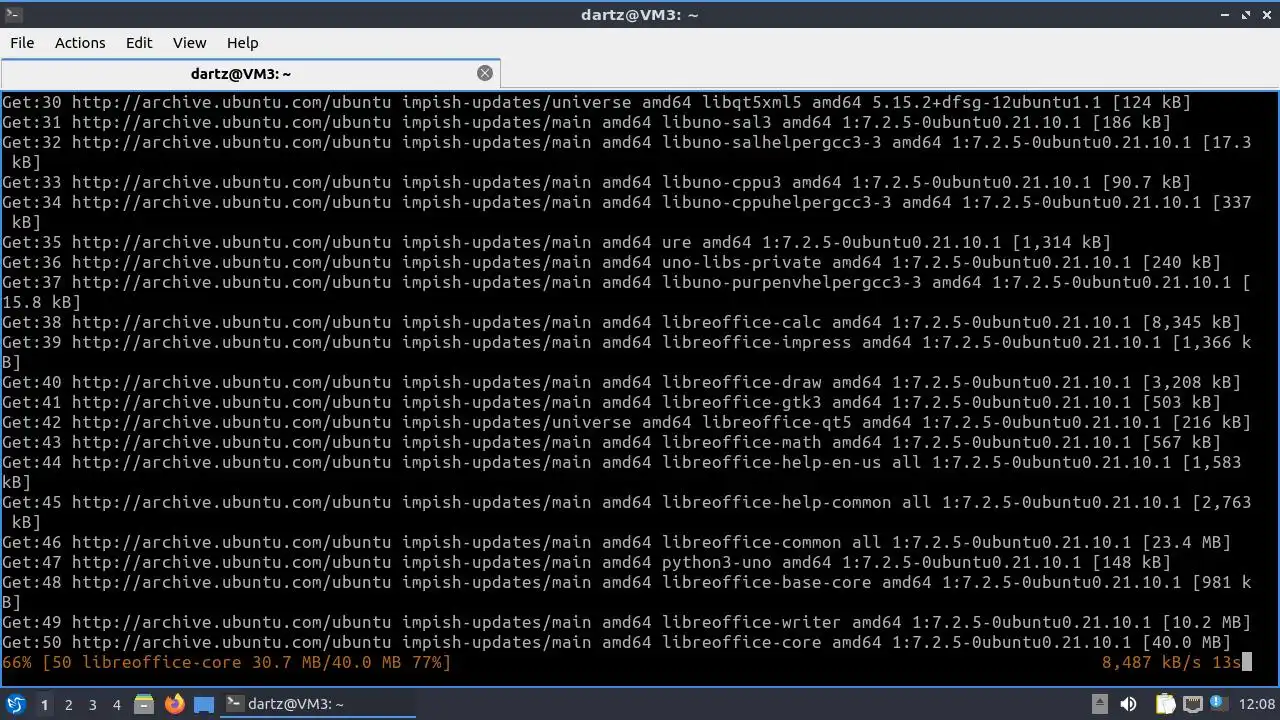Click the terminal icon in the title bar
Screen dimensions: 1280x720
pos(12,14)
